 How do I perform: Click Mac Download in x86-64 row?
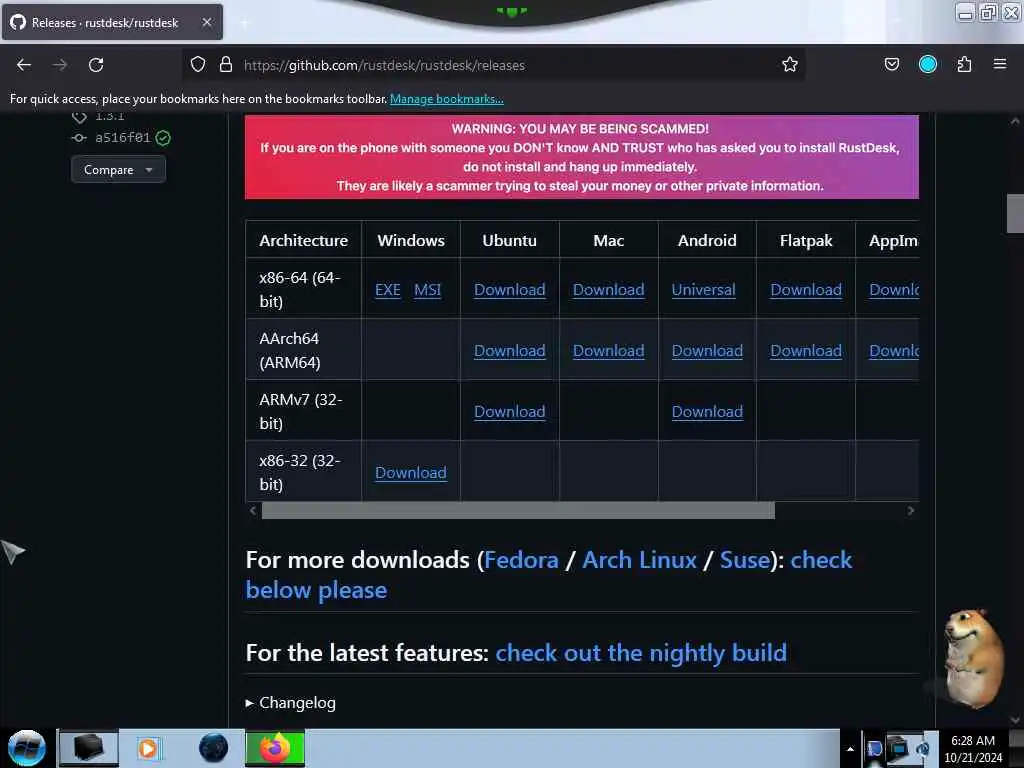[x=609, y=289]
